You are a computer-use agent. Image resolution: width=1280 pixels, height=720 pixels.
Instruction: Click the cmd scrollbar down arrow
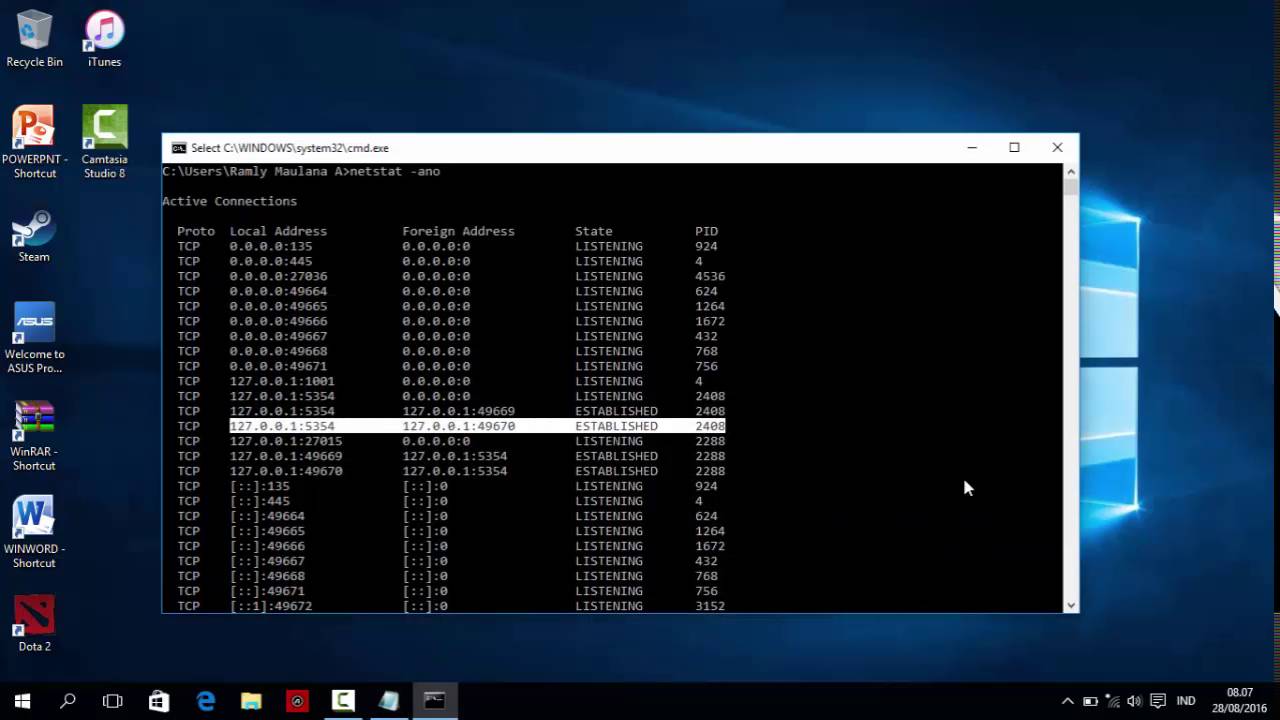(1071, 605)
